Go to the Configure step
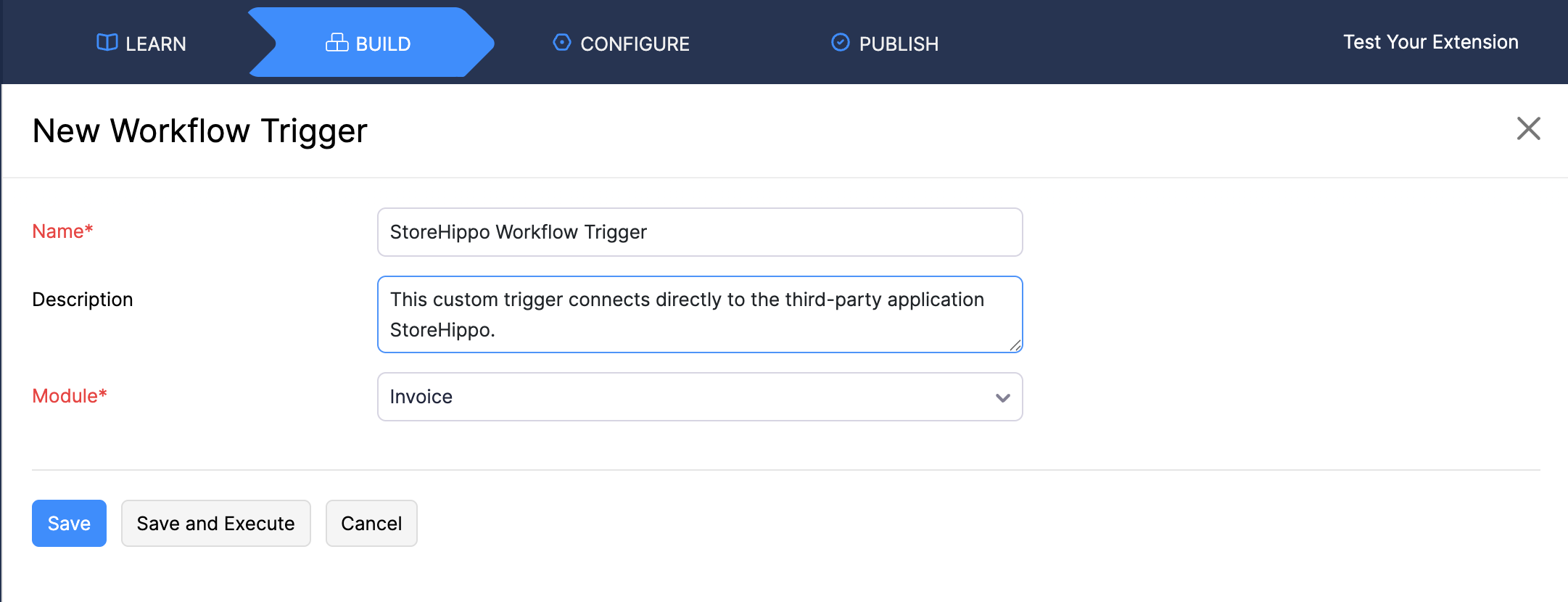The image size is (1568, 602). click(x=622, y=44)
